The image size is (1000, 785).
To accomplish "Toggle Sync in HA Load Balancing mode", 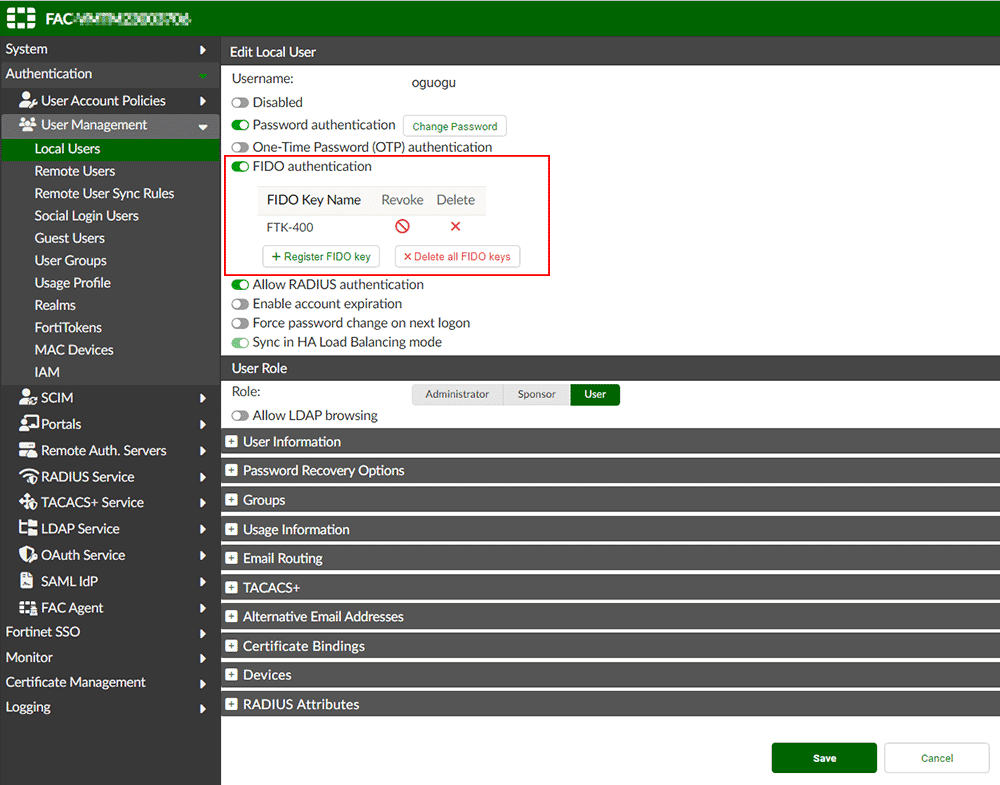I will (240, 342).
